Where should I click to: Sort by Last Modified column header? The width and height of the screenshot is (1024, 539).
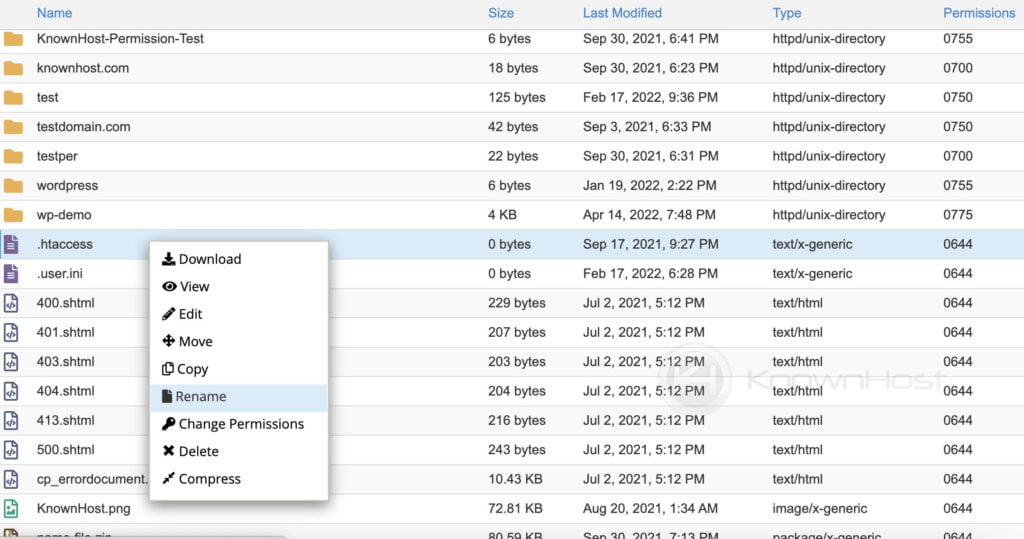tap(622, 13)
